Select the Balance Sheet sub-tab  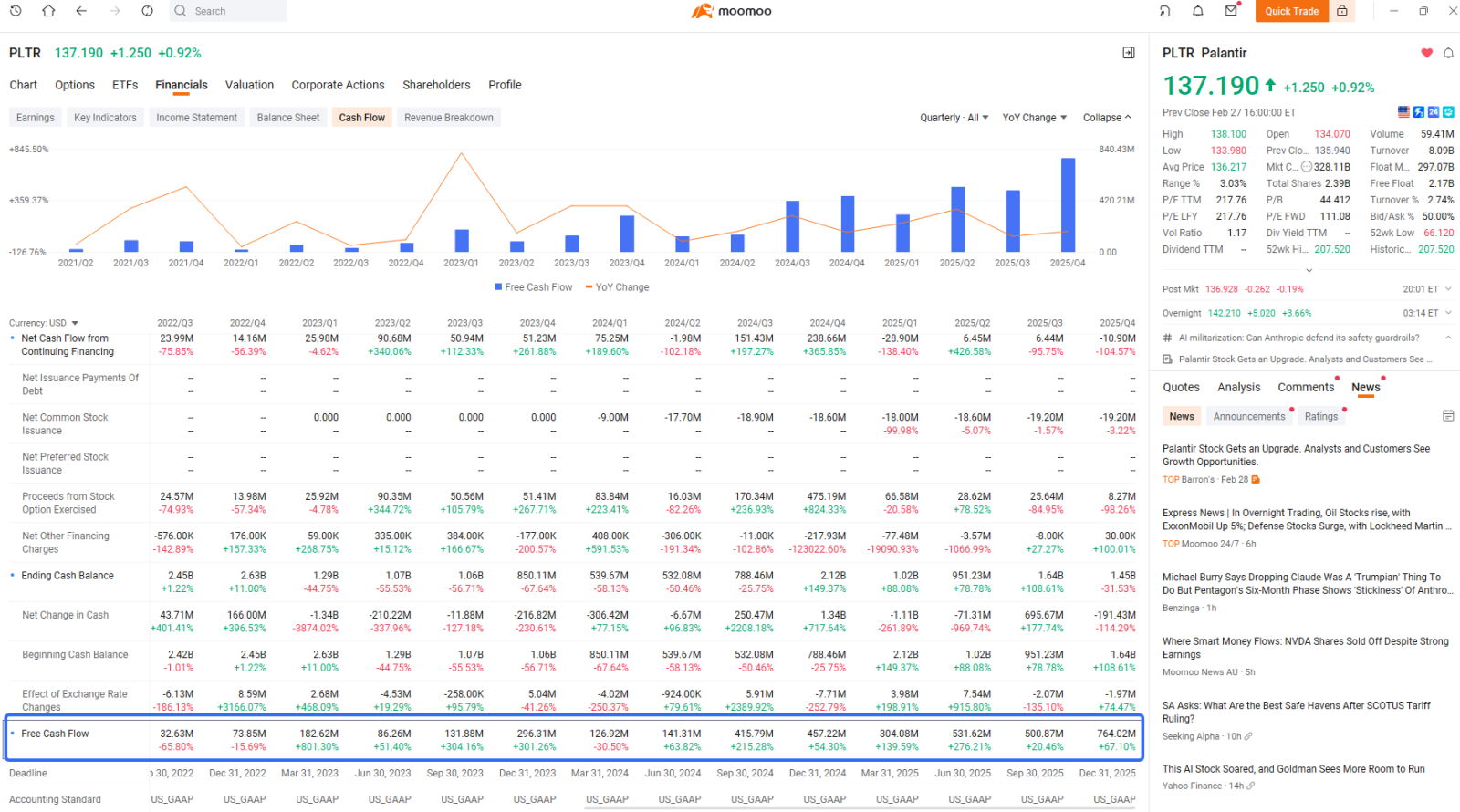(x=288, y=118)
